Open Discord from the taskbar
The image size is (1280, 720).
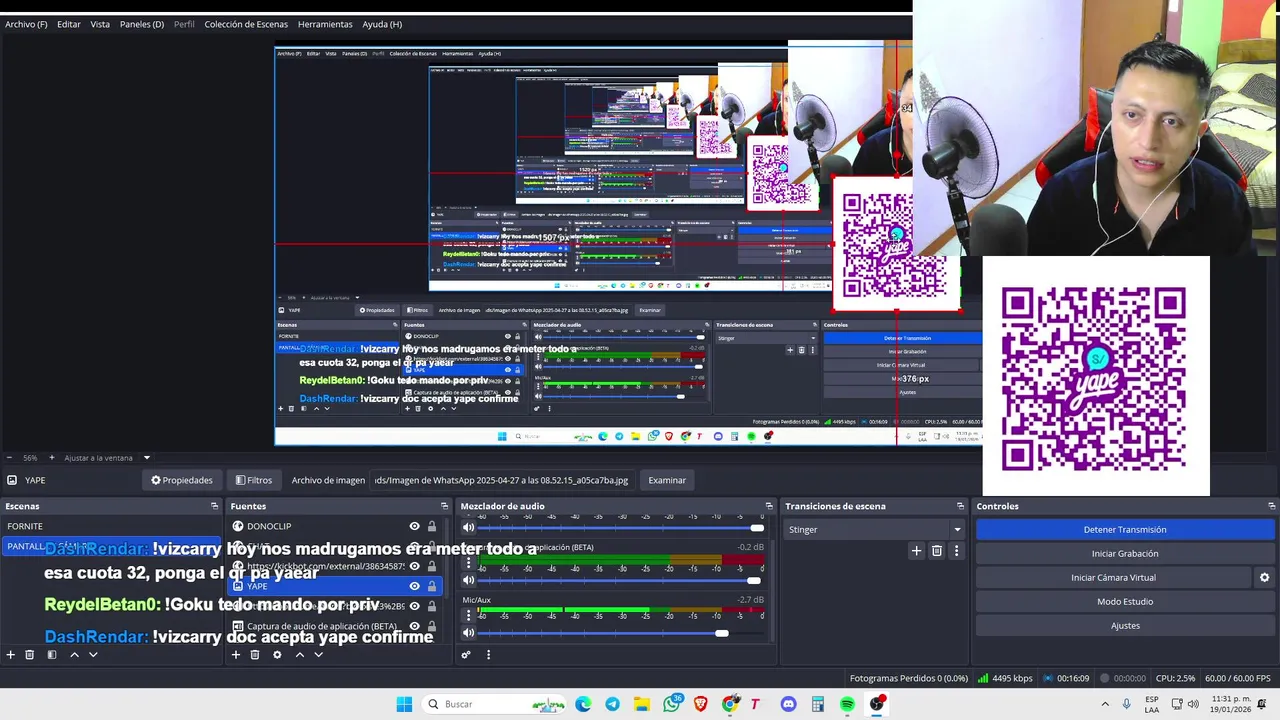[788, 704]
